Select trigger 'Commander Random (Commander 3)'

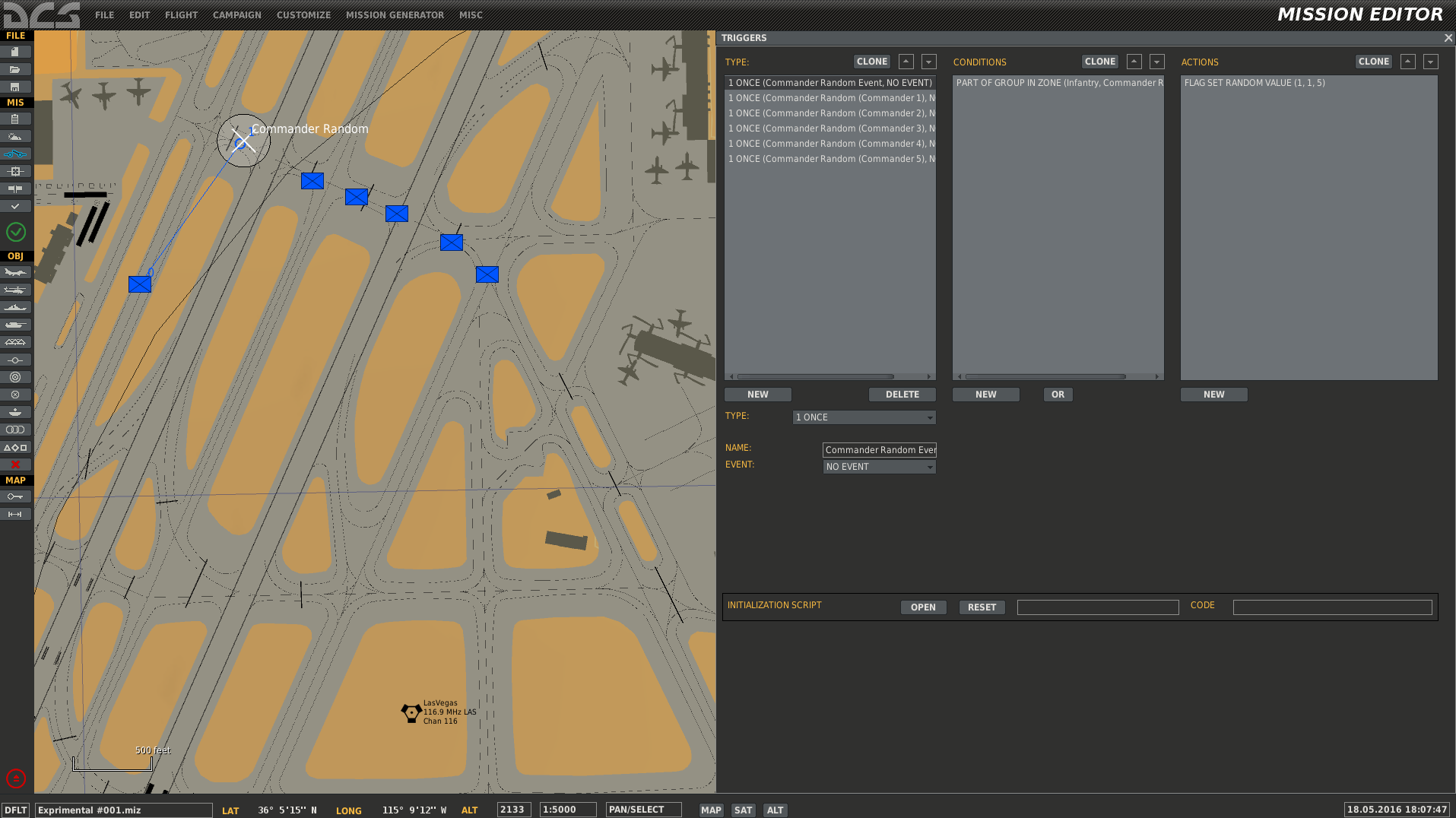tap(830, 128)
